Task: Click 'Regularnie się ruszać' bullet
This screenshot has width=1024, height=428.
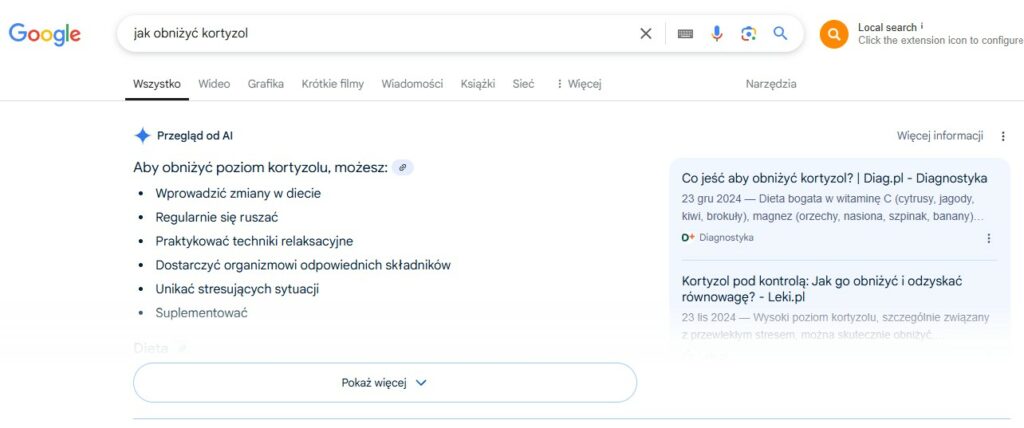Action: coord(217,217)
